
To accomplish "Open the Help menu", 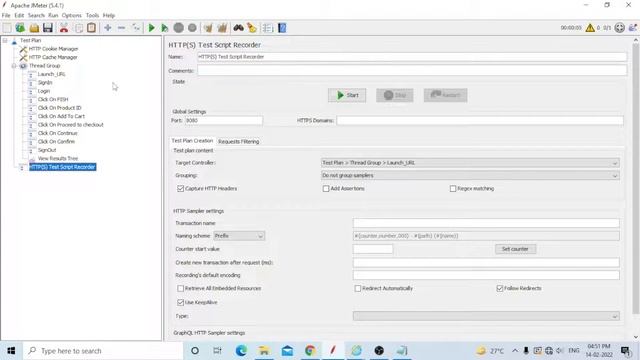I will 109,15.
